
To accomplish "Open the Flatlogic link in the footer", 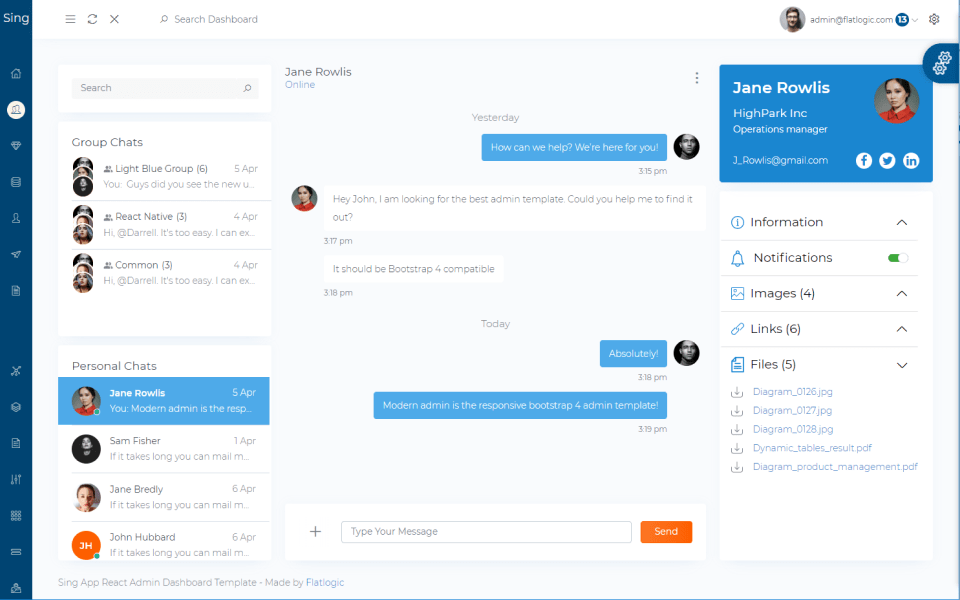I will (322, 581).
